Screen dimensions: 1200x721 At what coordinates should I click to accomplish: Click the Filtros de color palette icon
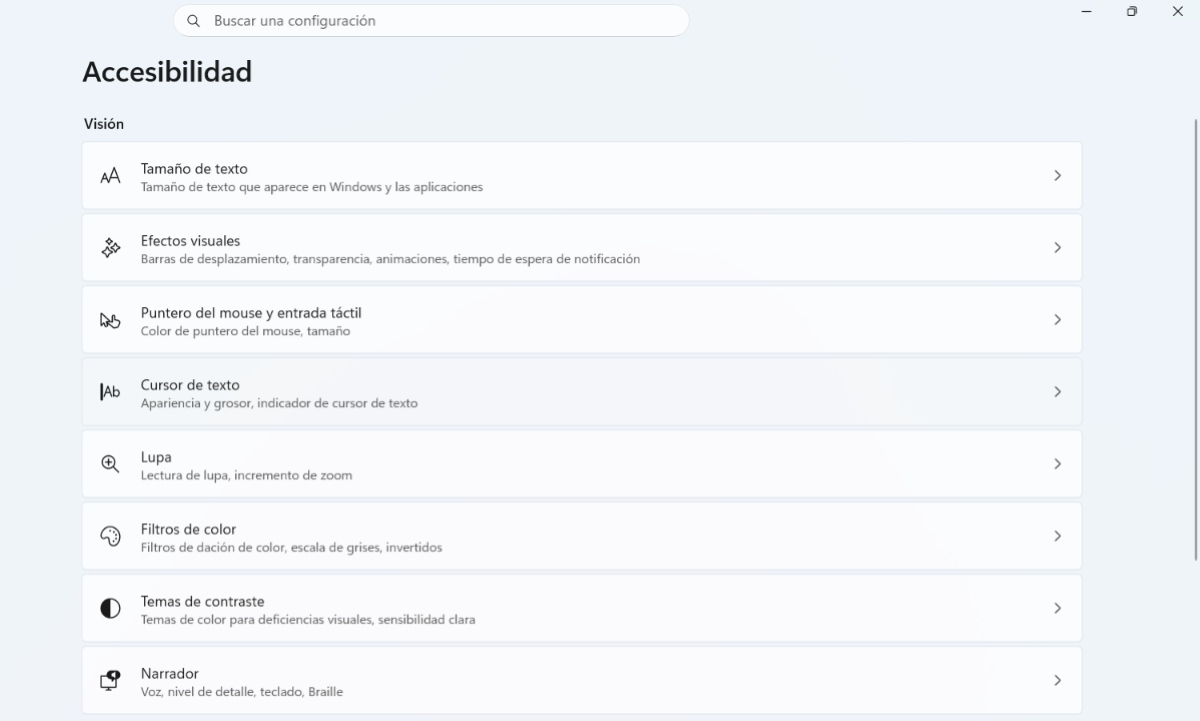point(110,536)
